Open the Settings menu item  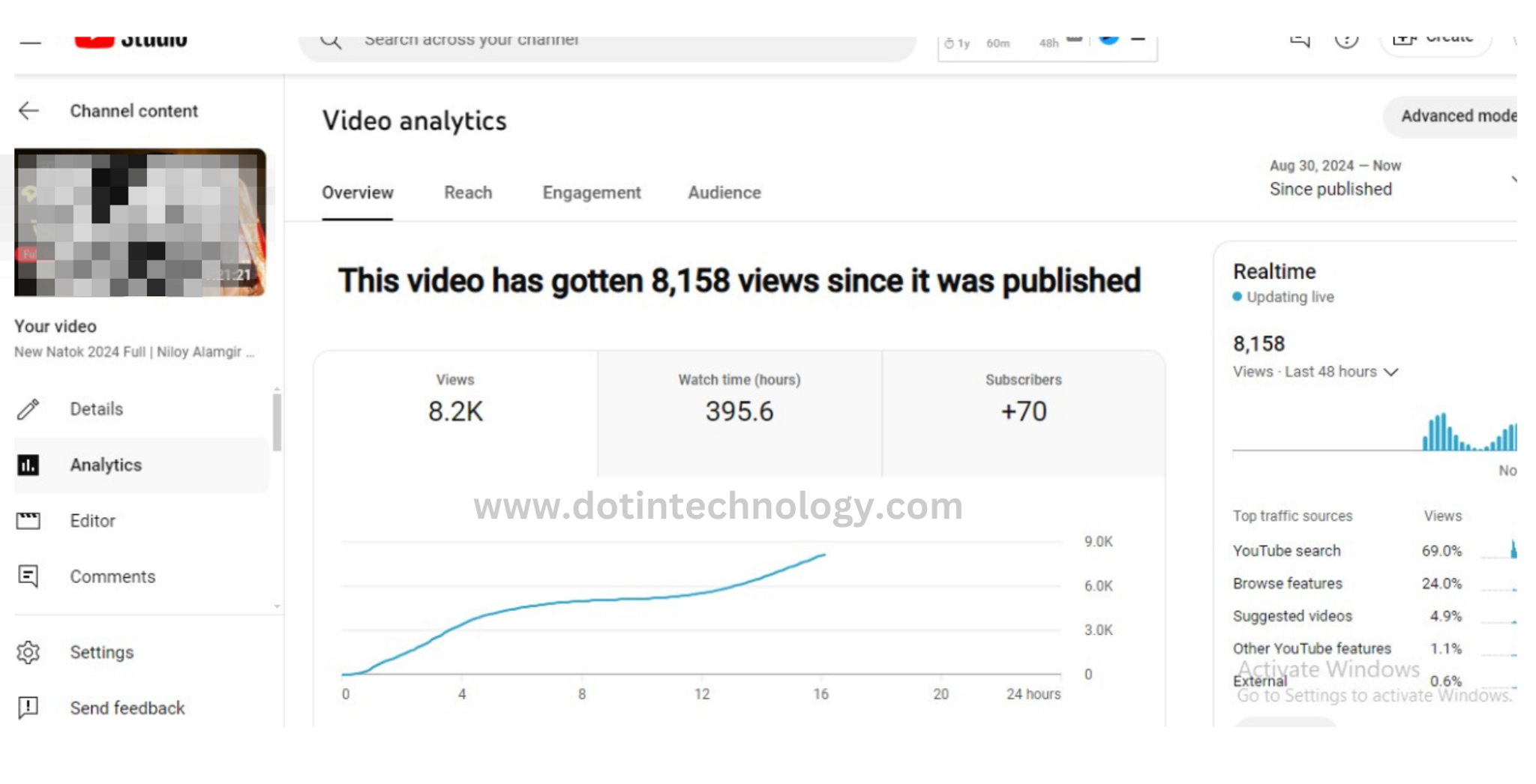(142, 652)
